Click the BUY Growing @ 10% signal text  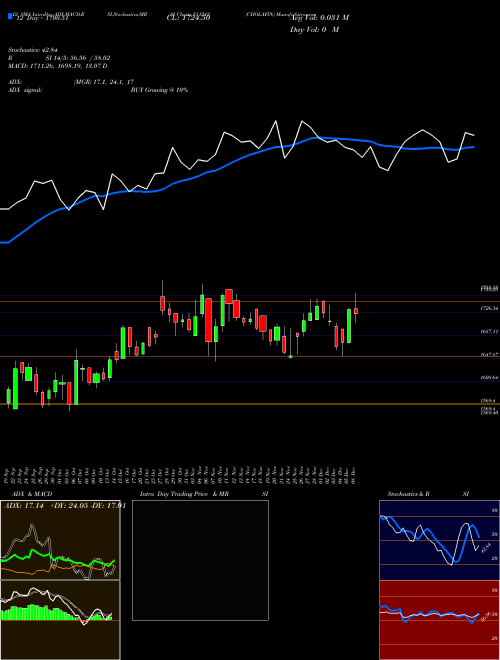(160, 90)
